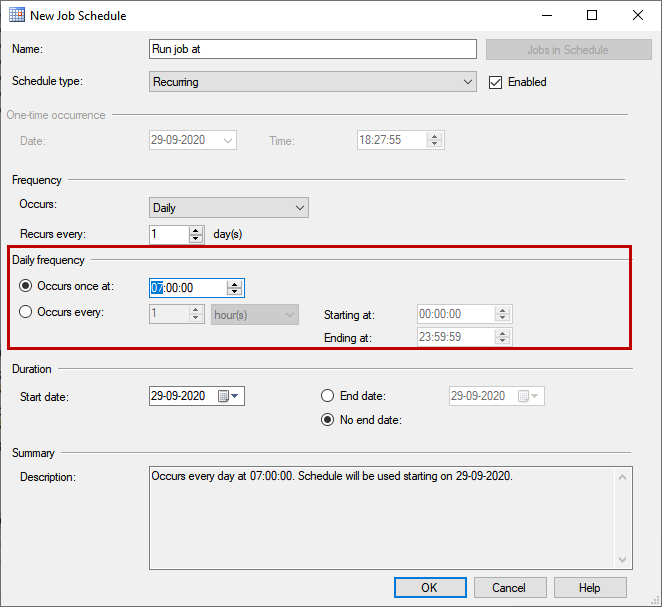
Task: Decrease the Occurs once at time
Action: coord(234,292)
